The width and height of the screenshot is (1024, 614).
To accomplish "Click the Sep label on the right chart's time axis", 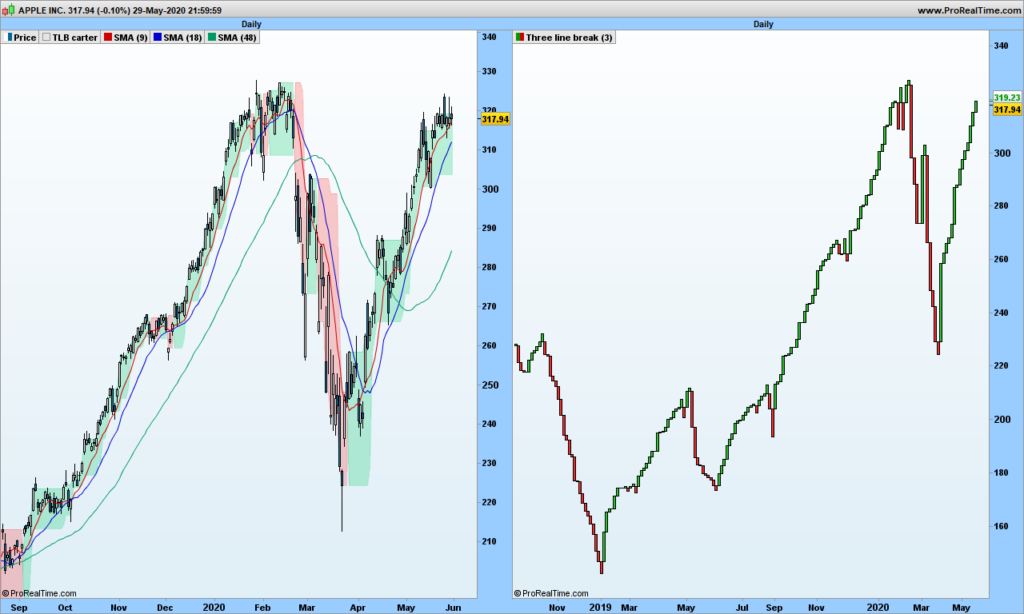I will [774, 607].
